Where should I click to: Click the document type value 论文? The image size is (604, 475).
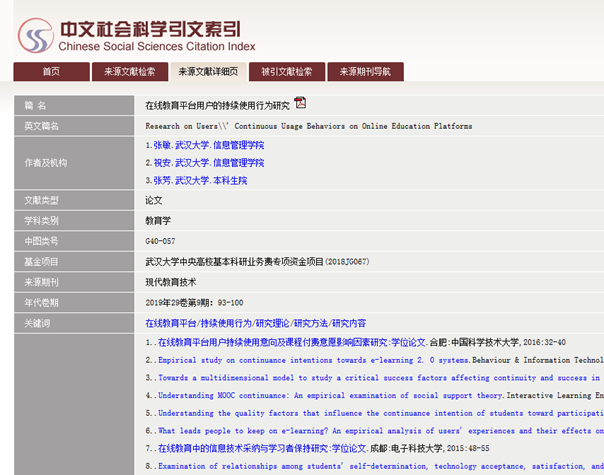click(154, 200)
